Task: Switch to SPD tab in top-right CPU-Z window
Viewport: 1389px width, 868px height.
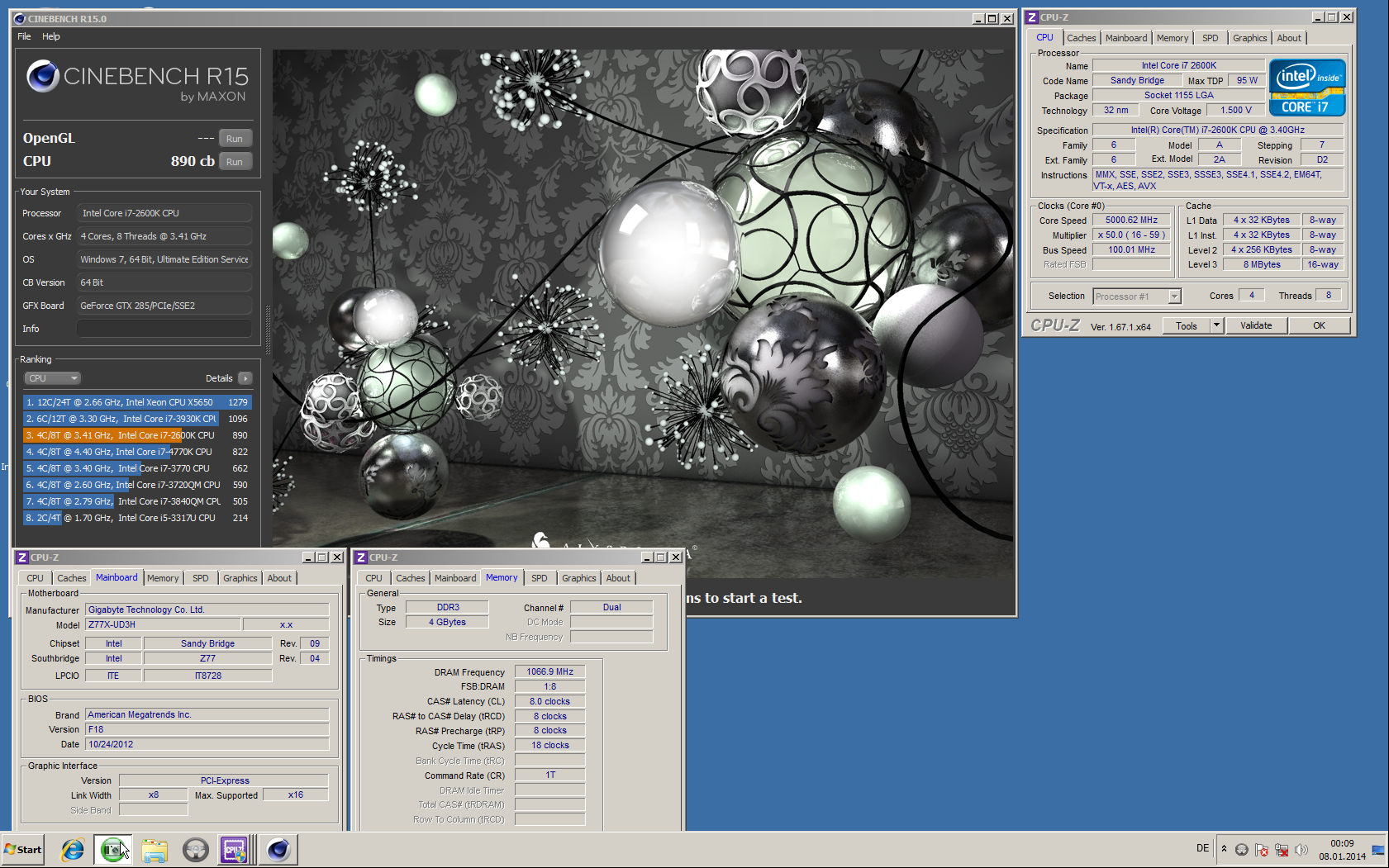Action: [1211, 38]
